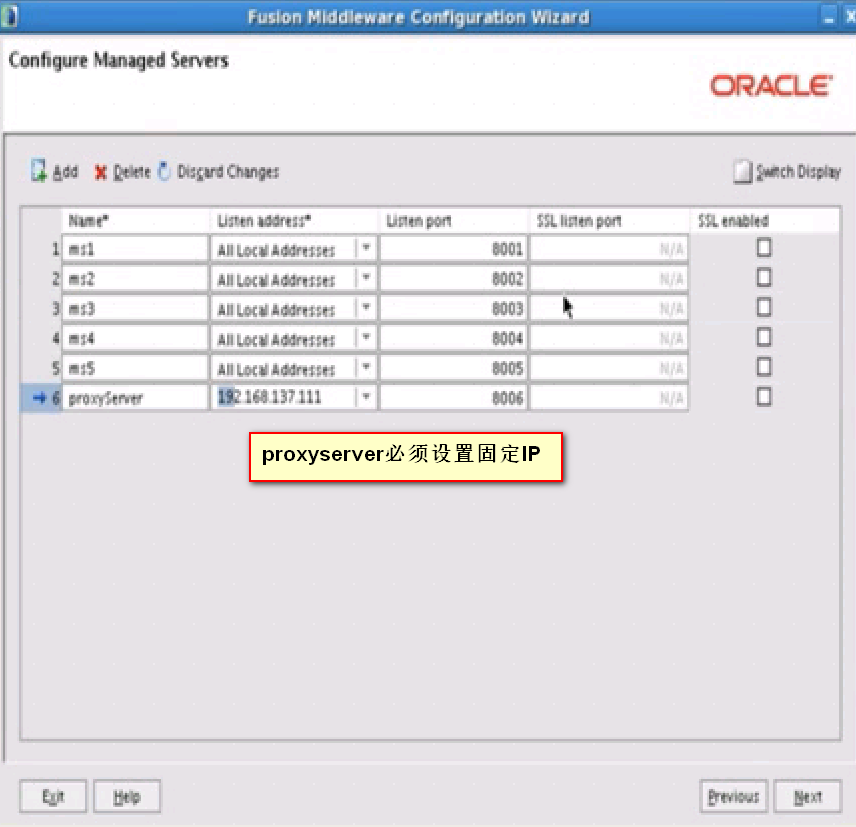Click the Delete toolbar label

pos(132,172)
